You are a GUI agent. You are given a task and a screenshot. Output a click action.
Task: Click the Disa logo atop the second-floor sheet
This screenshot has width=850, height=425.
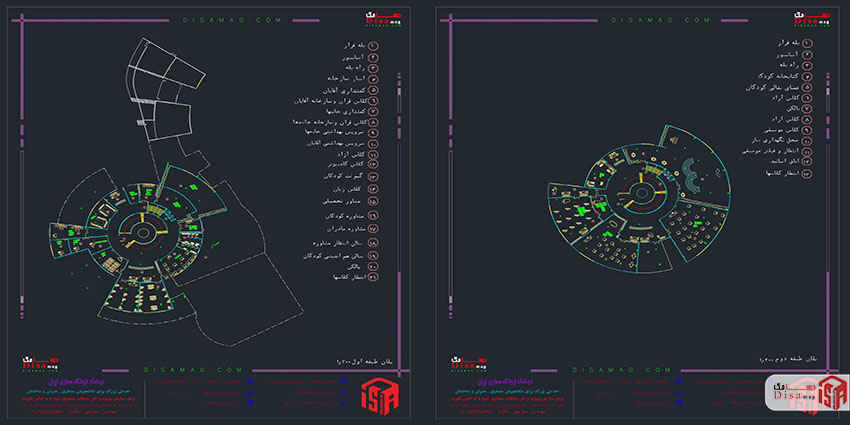click(813, 21)
